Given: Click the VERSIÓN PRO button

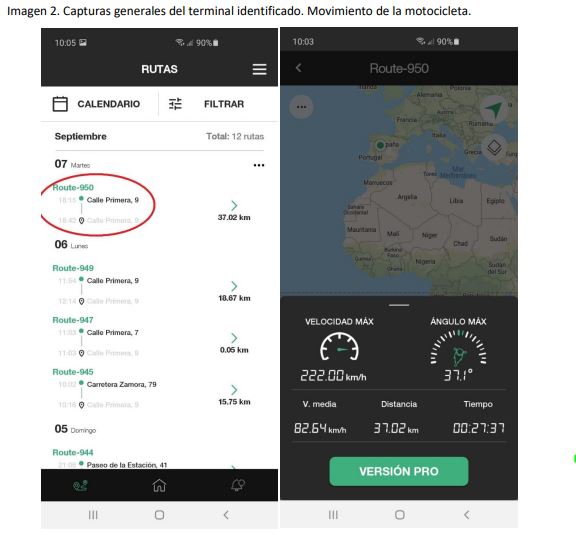Looking at the screenshot, I should click(399, 471).
